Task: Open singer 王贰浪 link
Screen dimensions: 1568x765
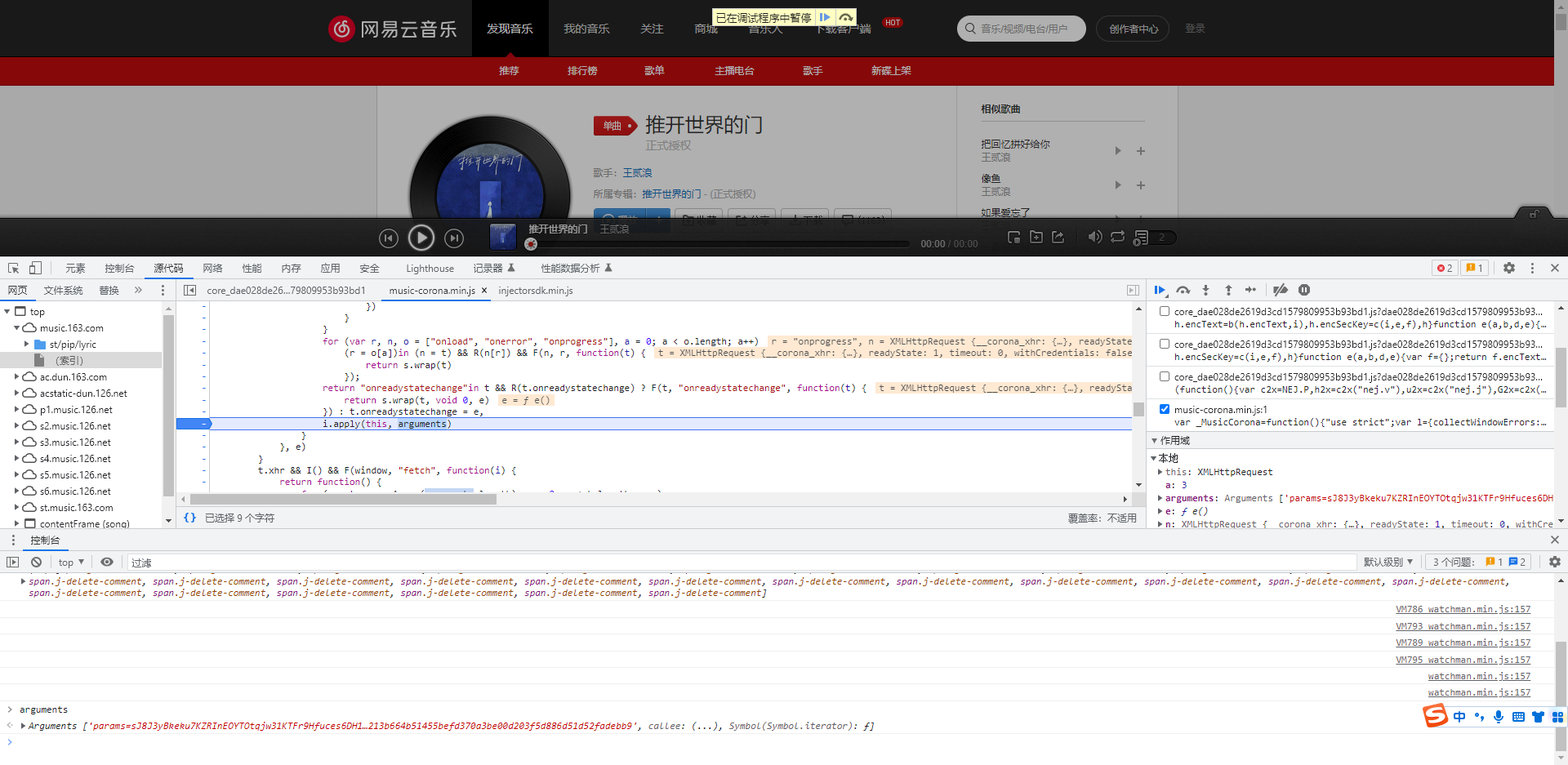Action: pos(637,173)
